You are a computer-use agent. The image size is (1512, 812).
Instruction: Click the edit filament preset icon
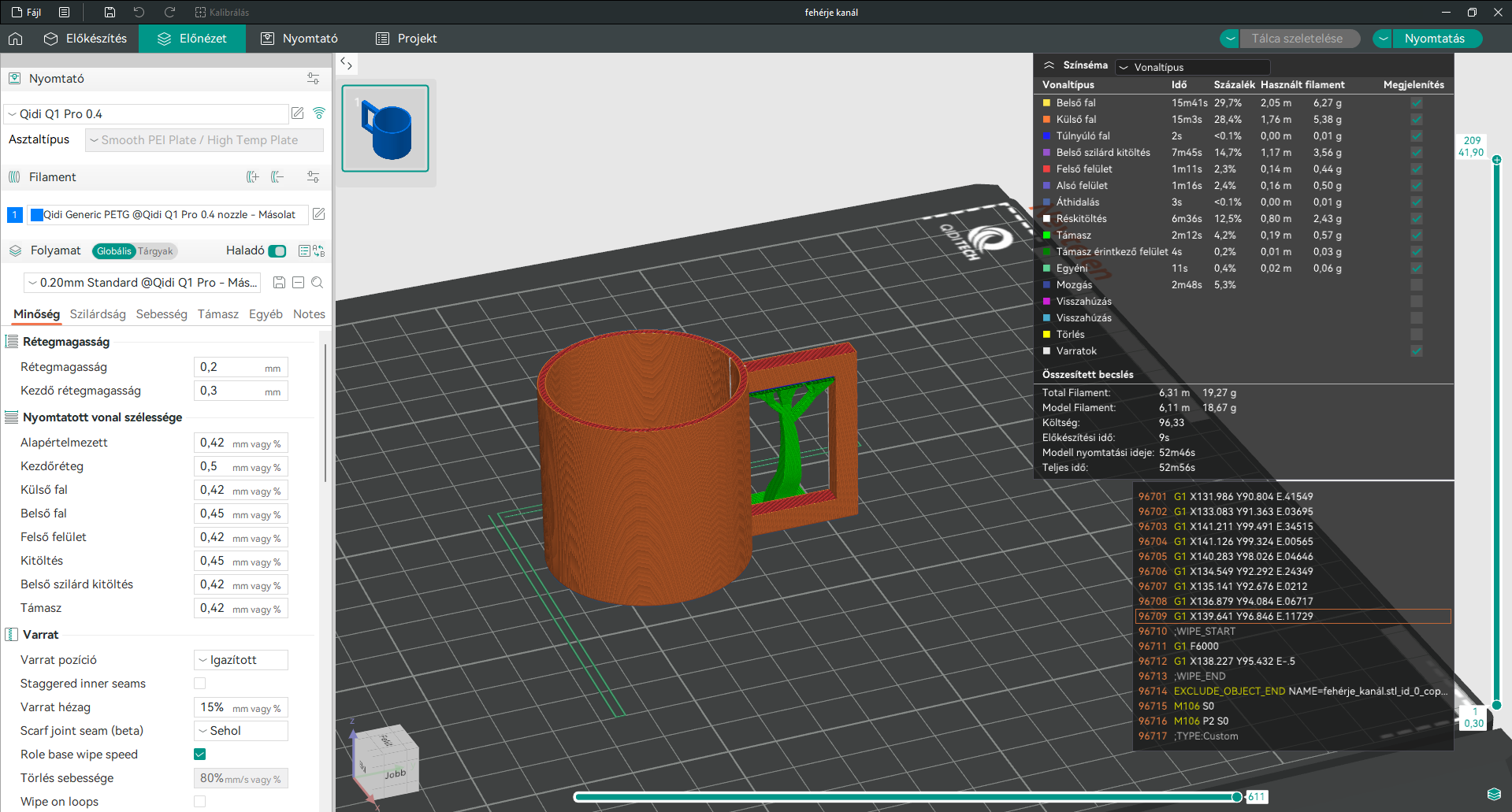(319, 214)
